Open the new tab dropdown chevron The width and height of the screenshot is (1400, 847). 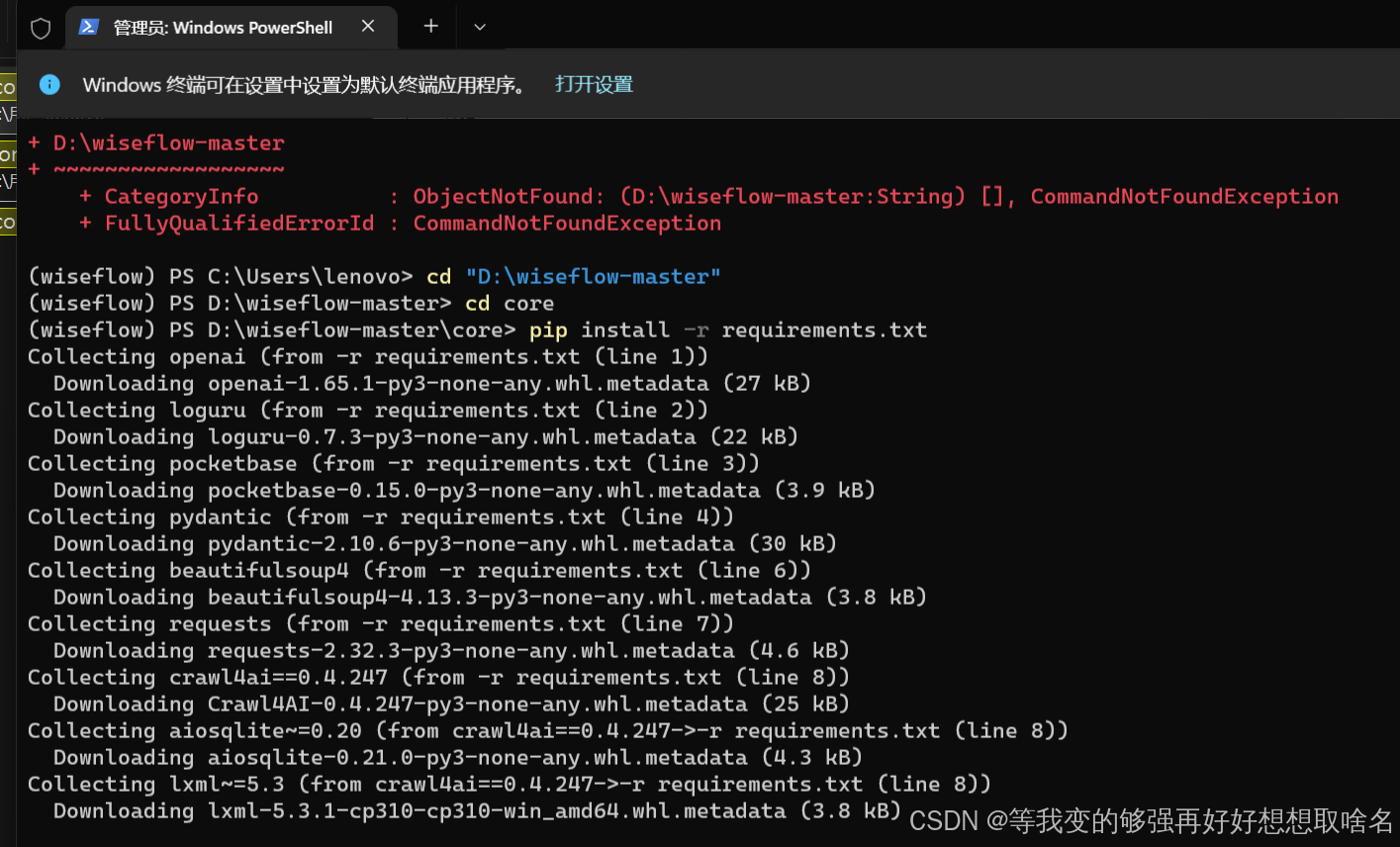(x=479, y=27)
